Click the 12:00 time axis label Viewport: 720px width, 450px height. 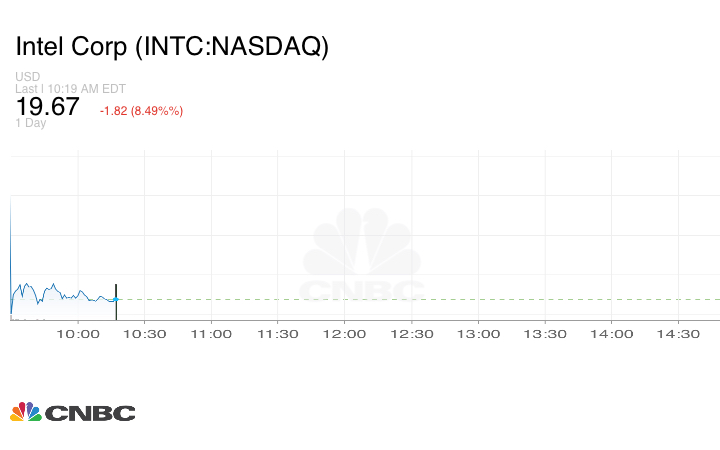pos(345,334)
